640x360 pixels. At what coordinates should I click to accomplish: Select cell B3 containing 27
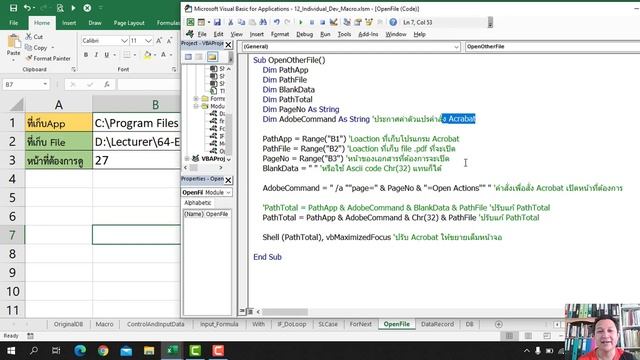[x=136, y=160]
